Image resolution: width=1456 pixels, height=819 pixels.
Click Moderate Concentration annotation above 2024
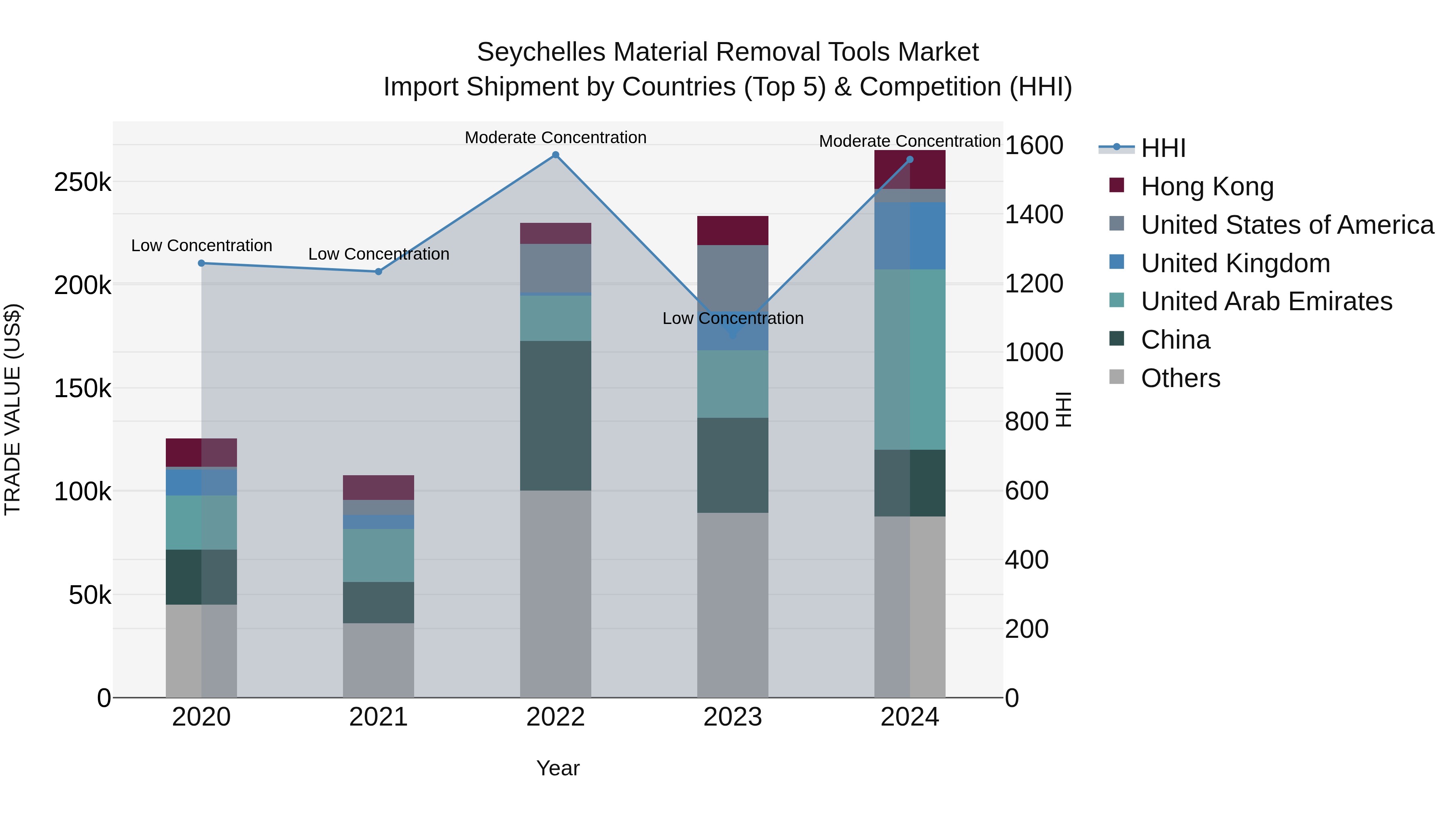tap(910, 141)
